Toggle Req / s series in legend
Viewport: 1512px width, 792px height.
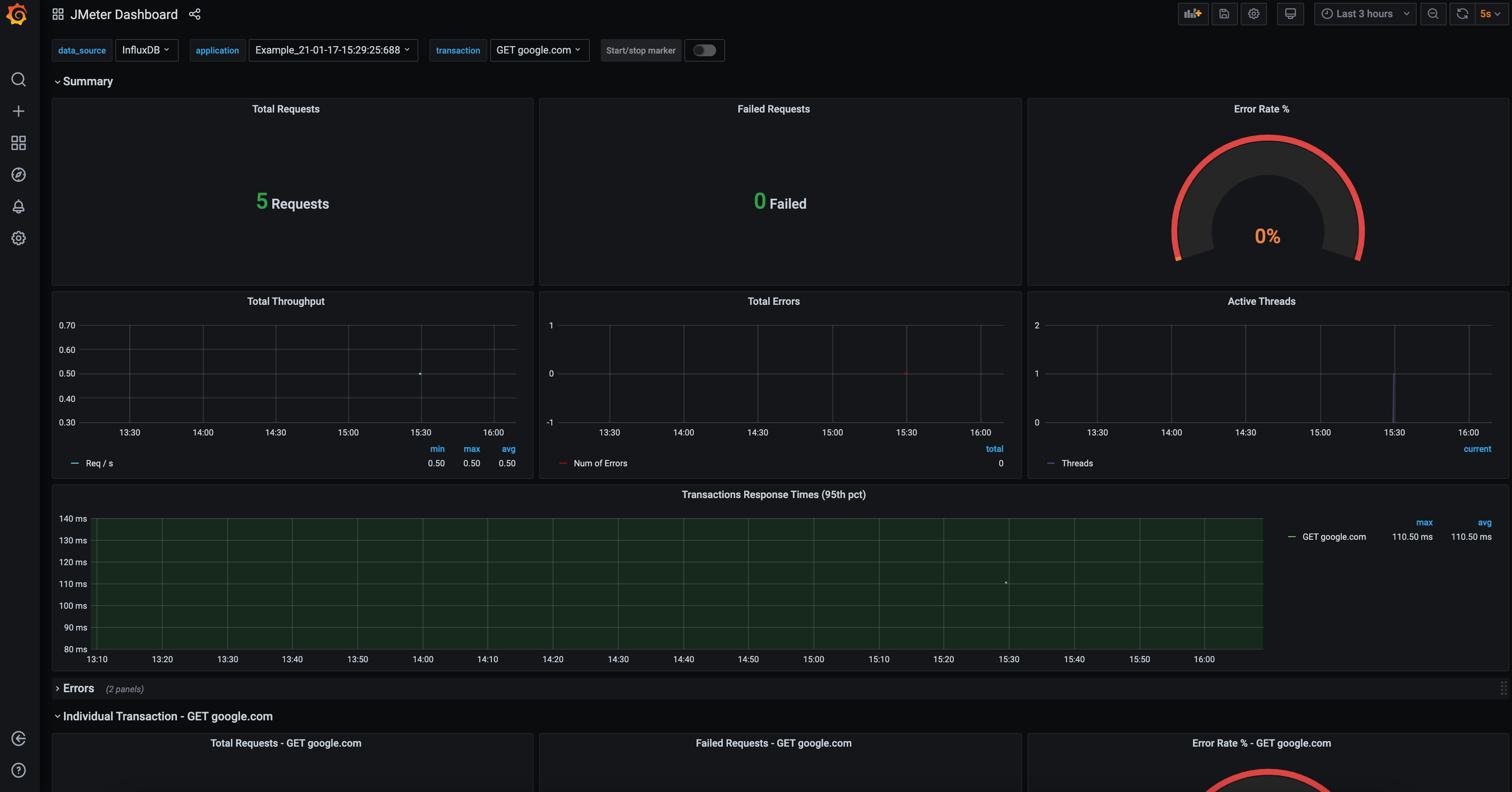[99, 464]
